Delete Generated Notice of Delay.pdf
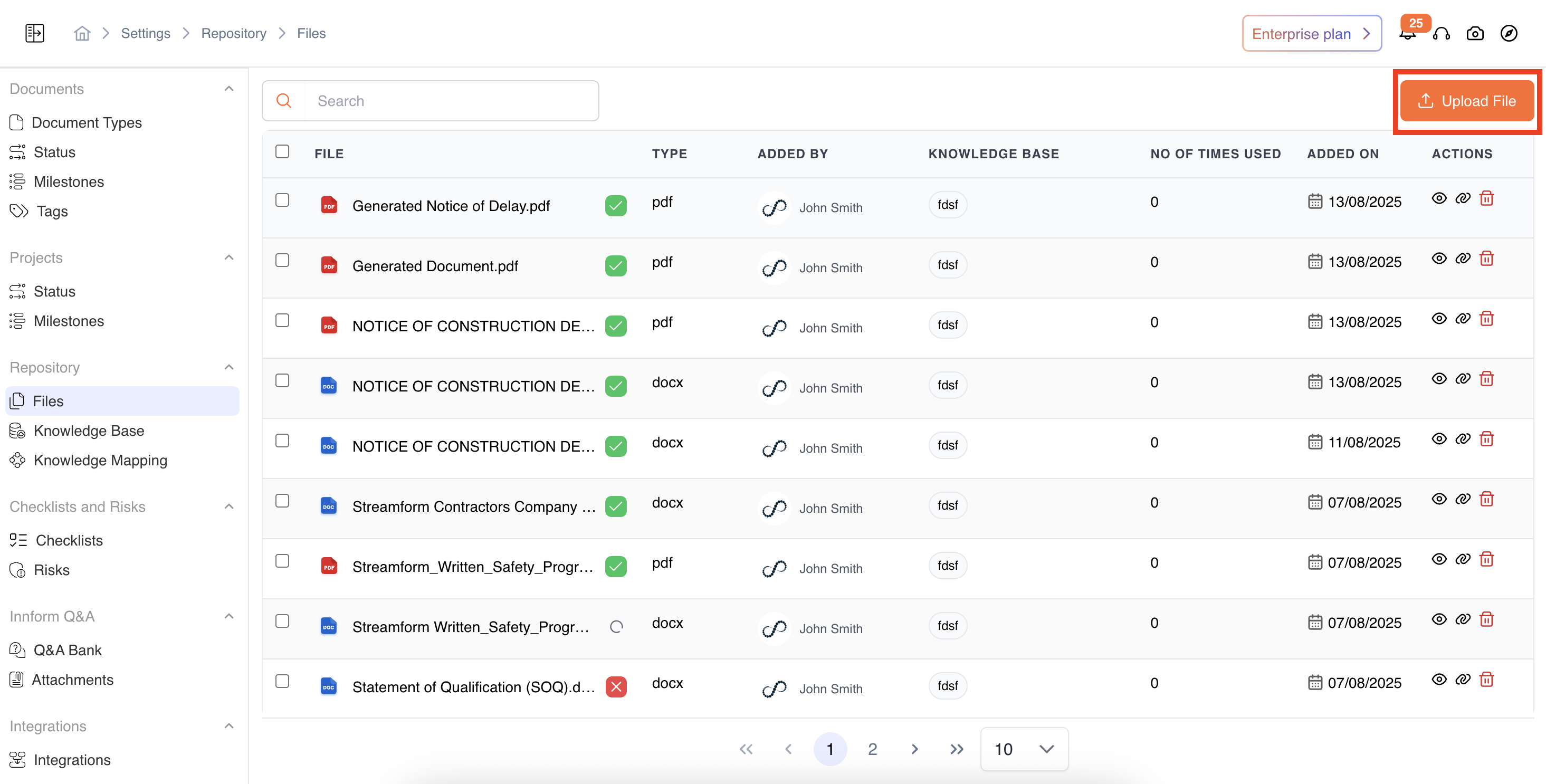 pos(1486,199)
